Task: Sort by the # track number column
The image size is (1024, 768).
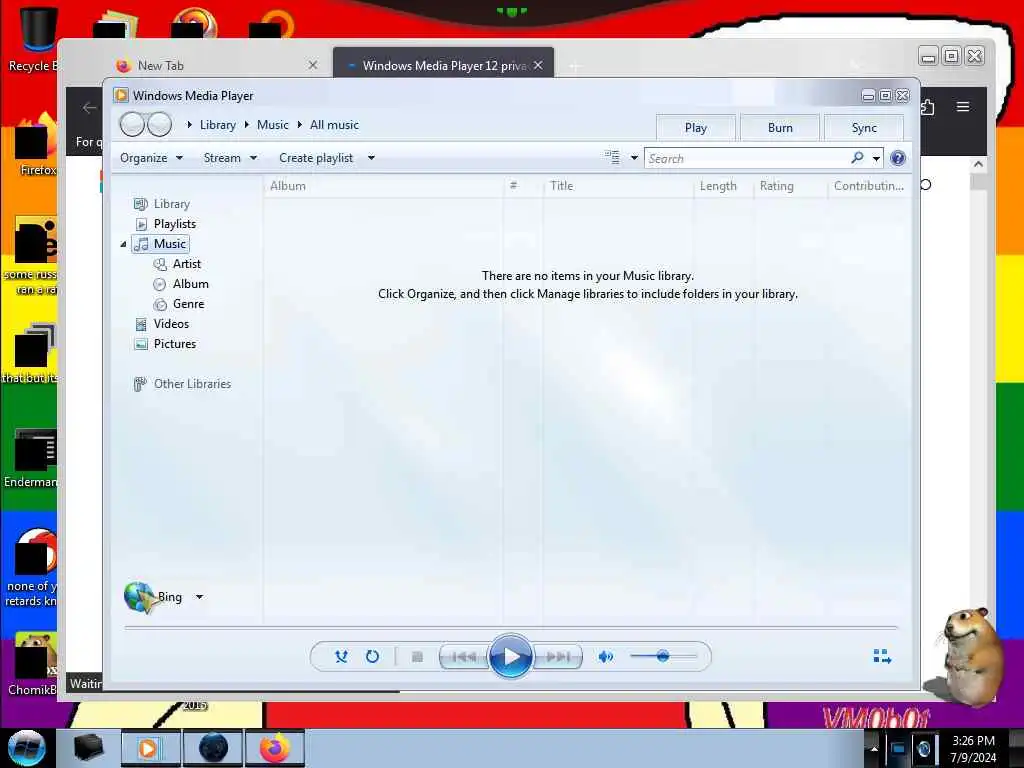Action: 522,186
